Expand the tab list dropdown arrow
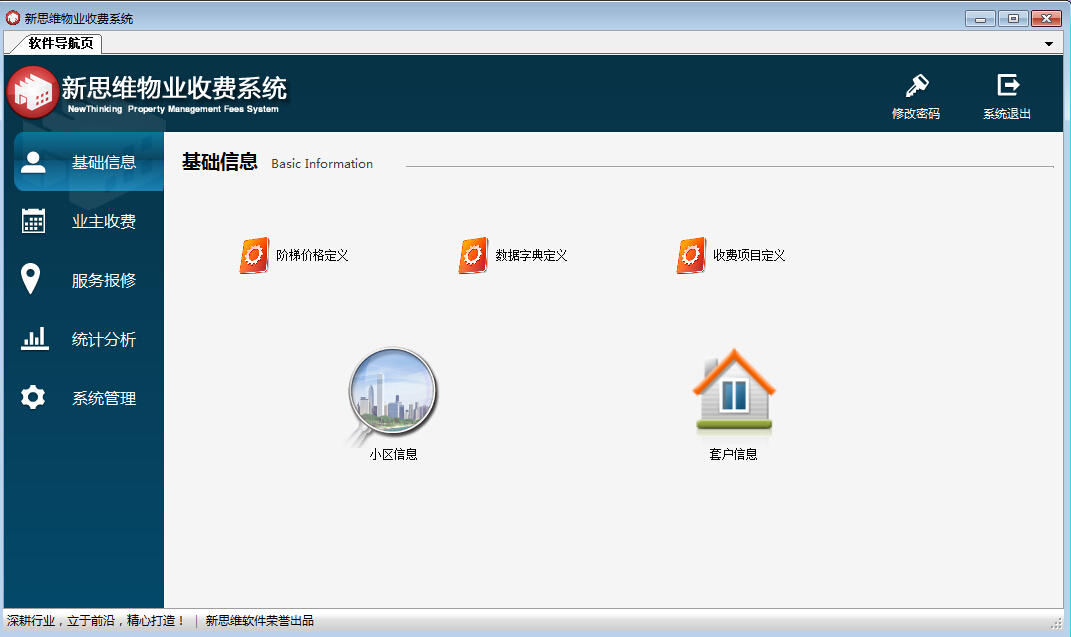This screenshot has width=1071, height=637. click(x=1048, y=44)
